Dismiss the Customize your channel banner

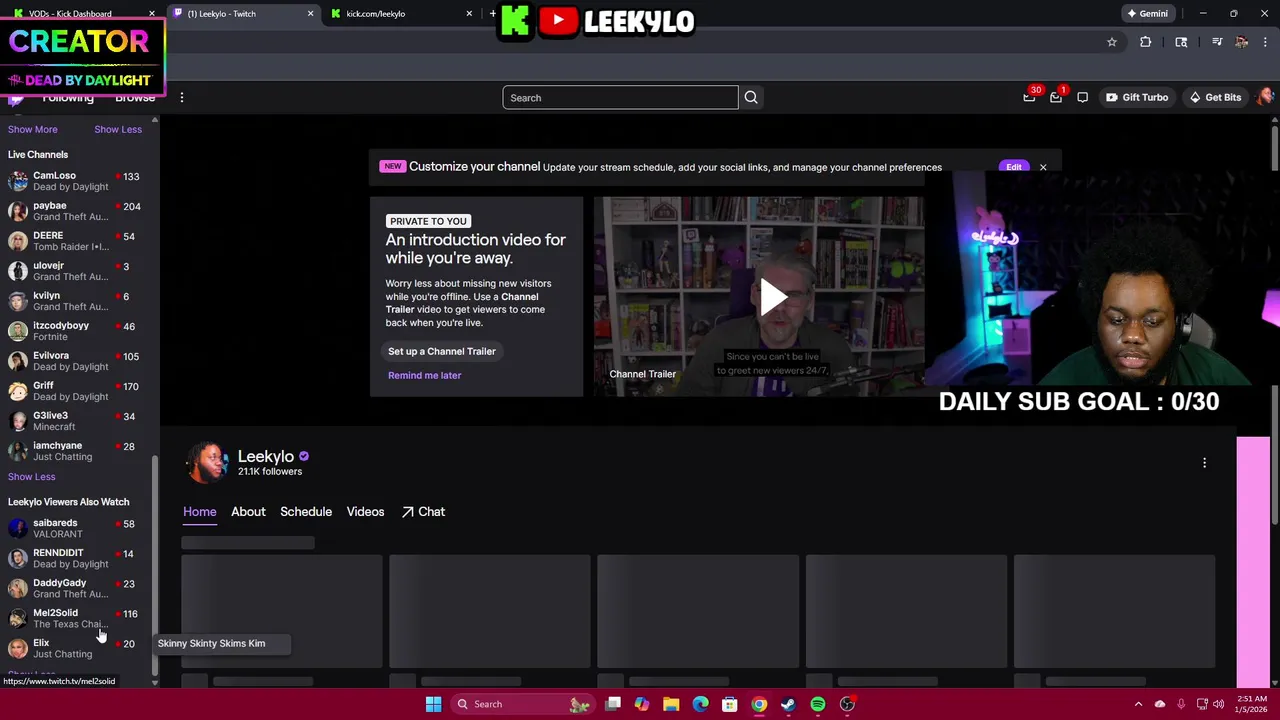tap(1043, 167)
